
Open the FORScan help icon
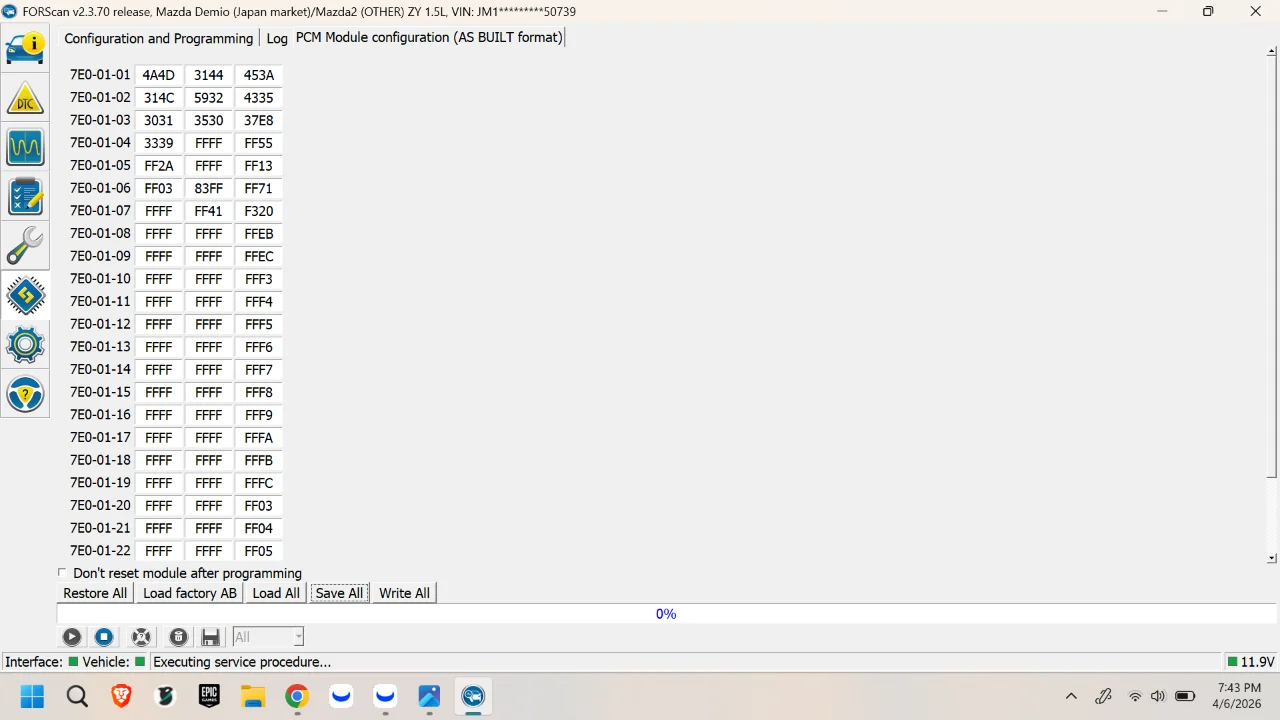25,394
